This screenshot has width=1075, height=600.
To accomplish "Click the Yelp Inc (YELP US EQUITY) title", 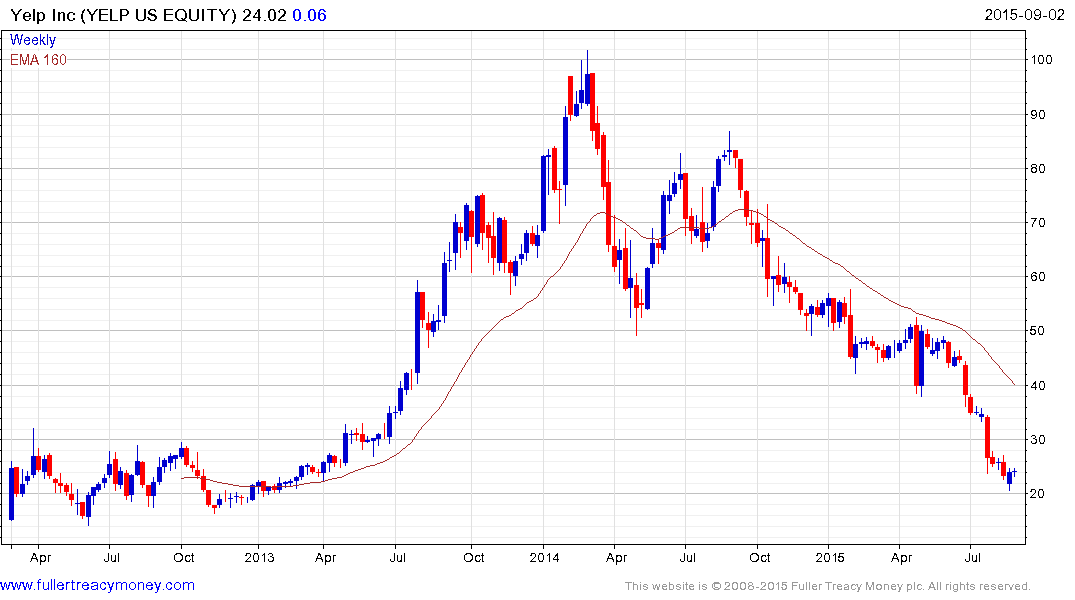I will (123, 15).
